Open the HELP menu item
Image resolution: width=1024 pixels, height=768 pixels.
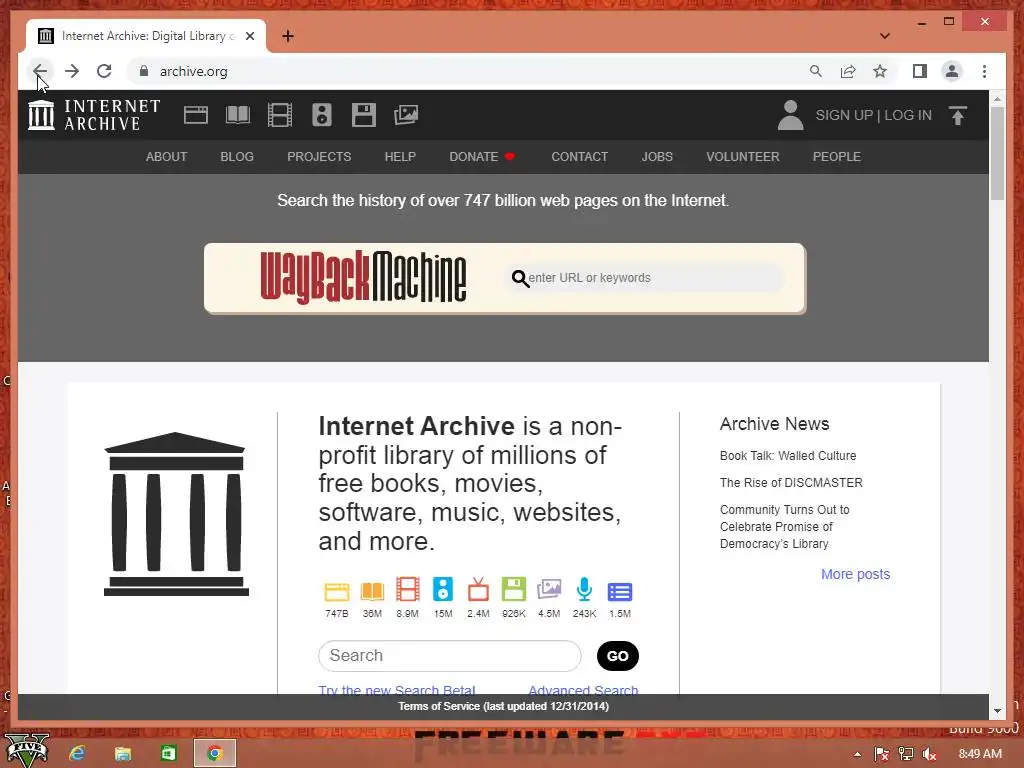tap(400, 157)
